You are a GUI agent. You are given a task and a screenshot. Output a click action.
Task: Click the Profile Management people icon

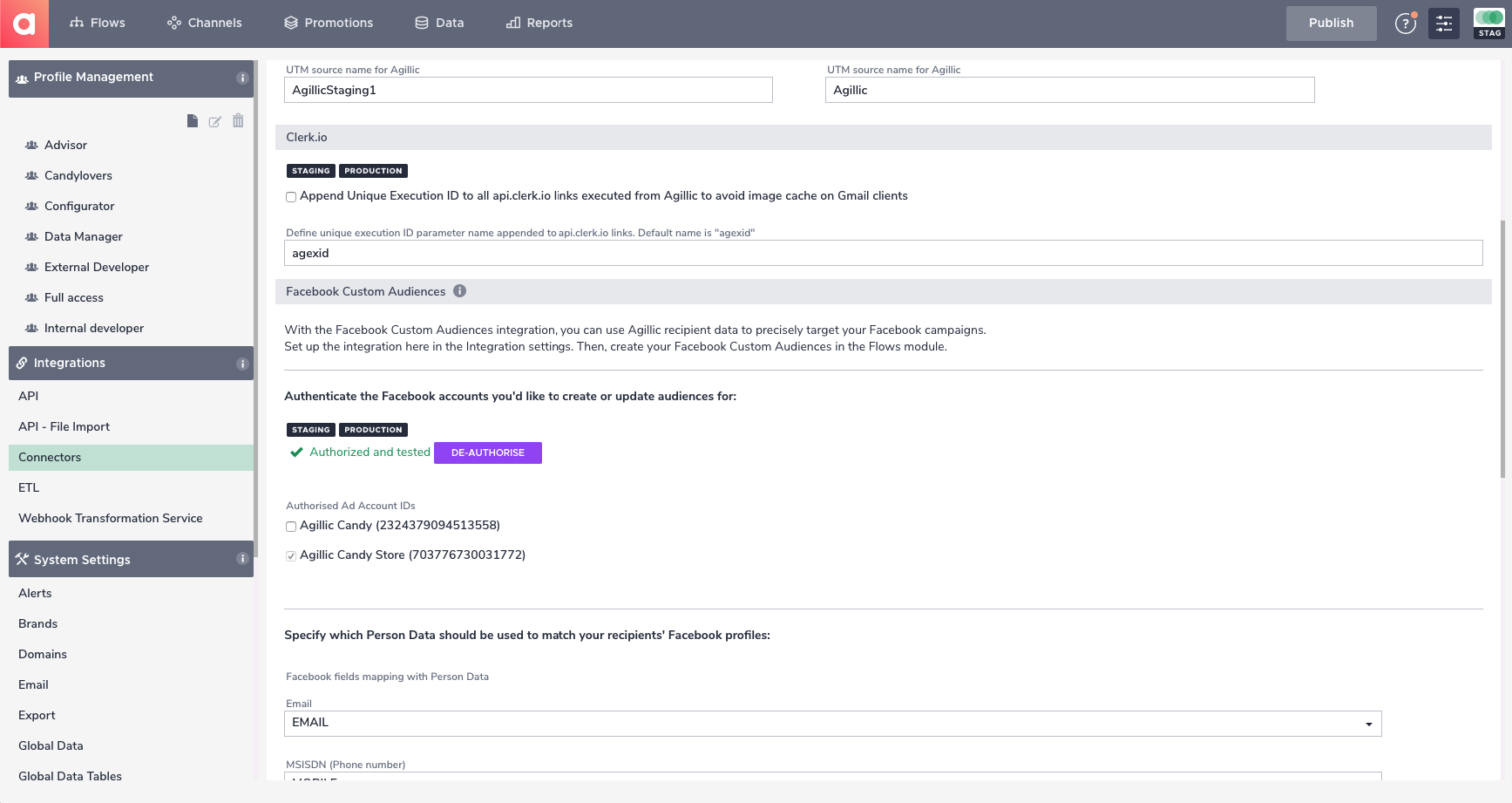click(22, 78)
